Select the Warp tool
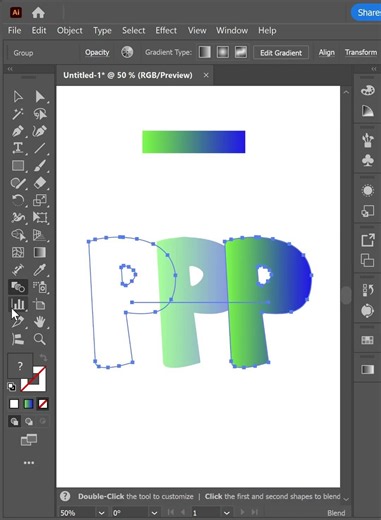381x520 pixels. point(18,218)
